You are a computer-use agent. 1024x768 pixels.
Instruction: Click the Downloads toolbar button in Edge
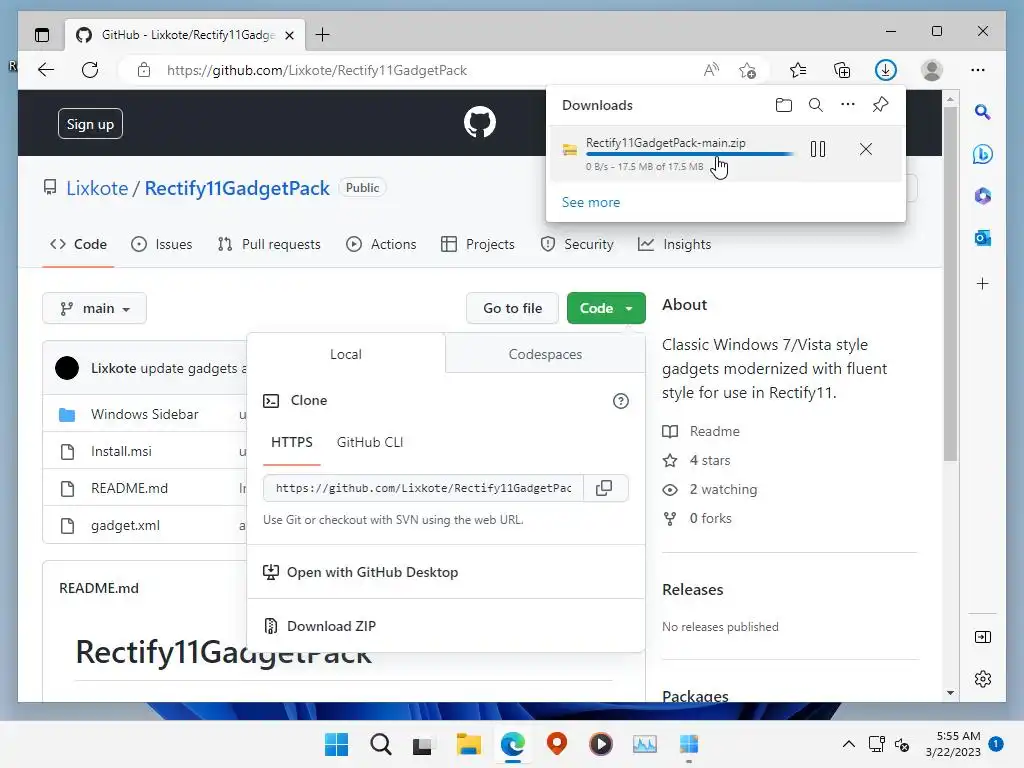click(886, 70)
